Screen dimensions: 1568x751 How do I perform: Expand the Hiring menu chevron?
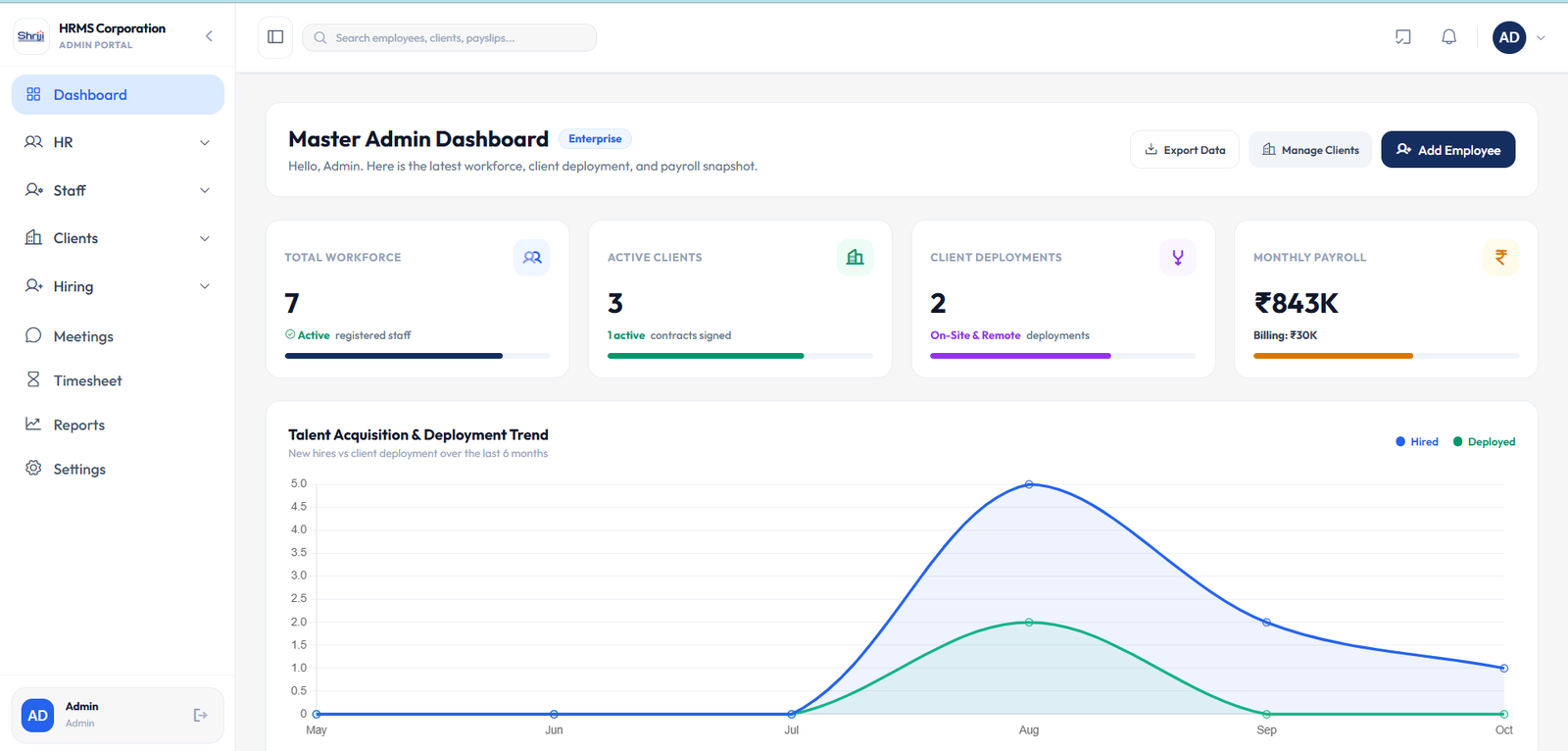[205, 286]
